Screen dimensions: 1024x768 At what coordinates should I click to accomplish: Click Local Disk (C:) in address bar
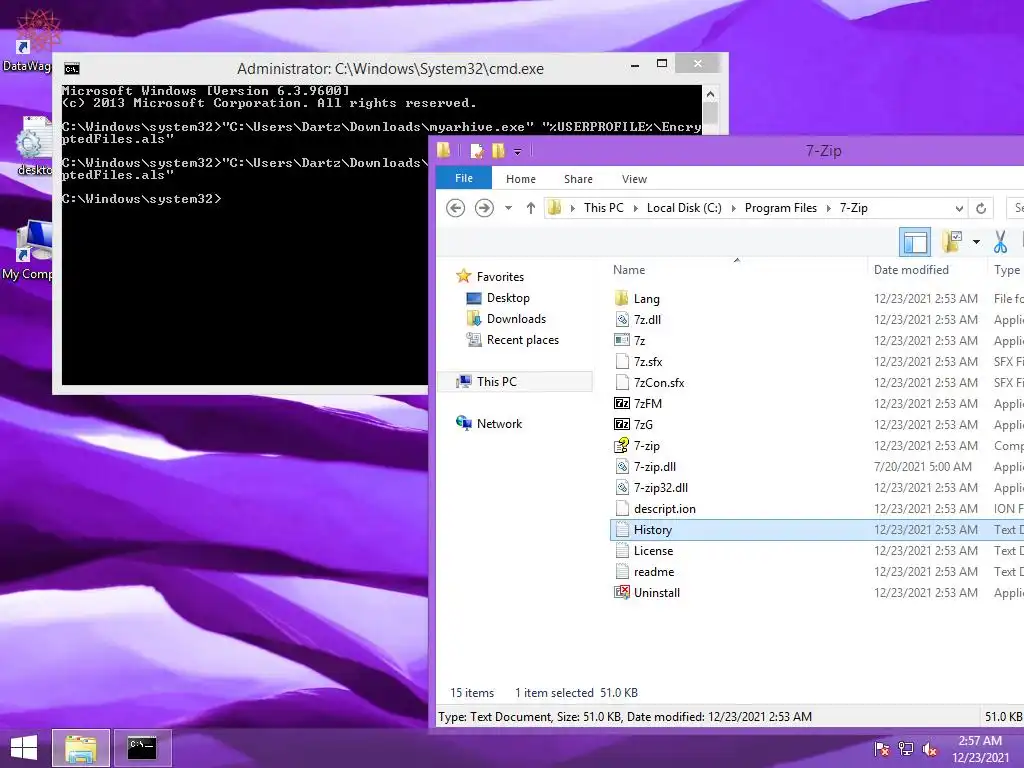point(684,208)
